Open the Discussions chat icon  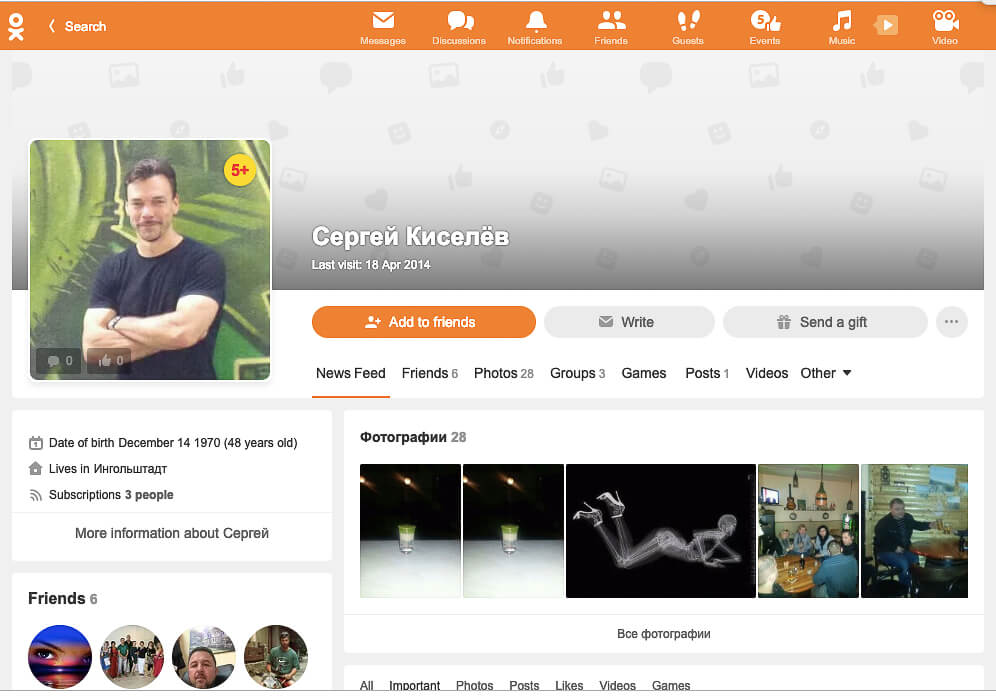459,21
